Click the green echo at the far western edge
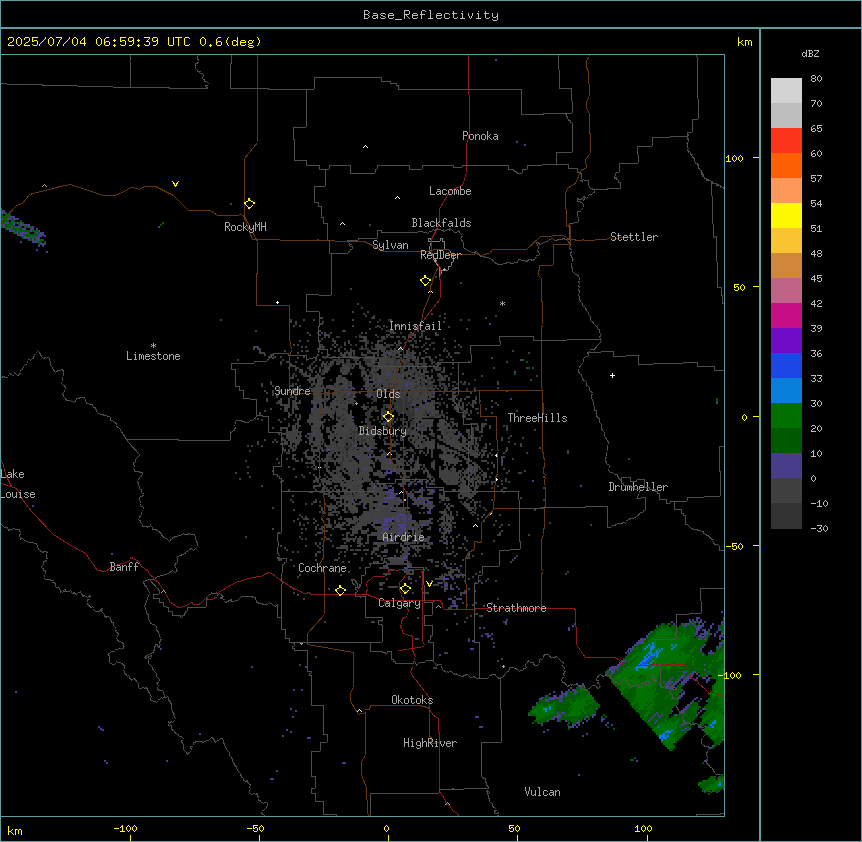 22,228
